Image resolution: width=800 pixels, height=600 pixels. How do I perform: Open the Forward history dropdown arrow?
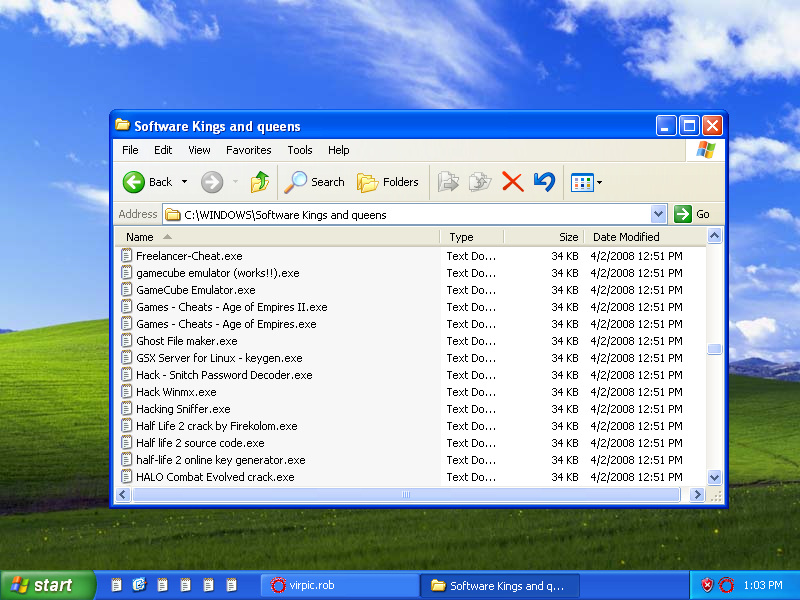point(235,182)
